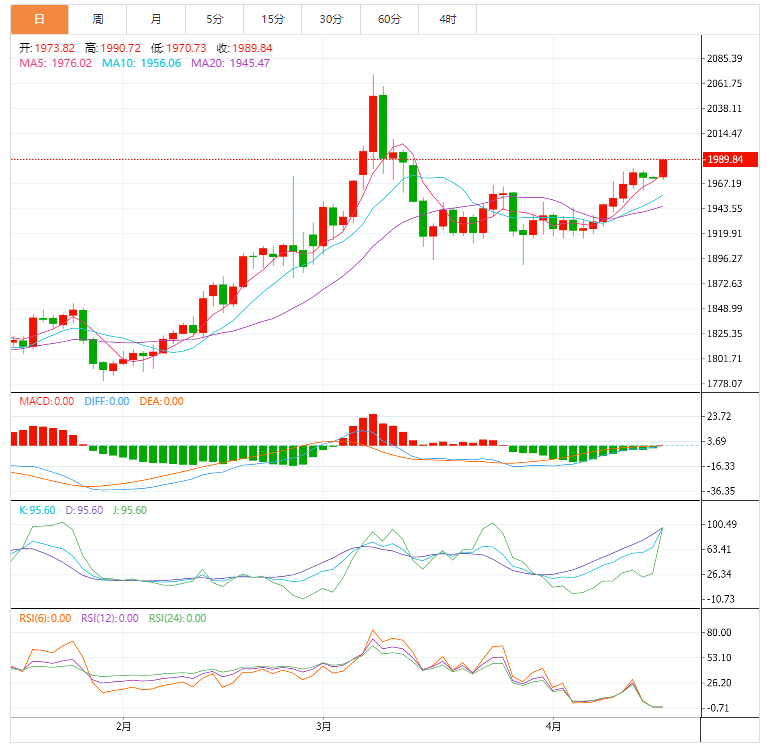The image size is (769, 753).
Task: Click the K:95.60 label
Action: click(37, 510)
